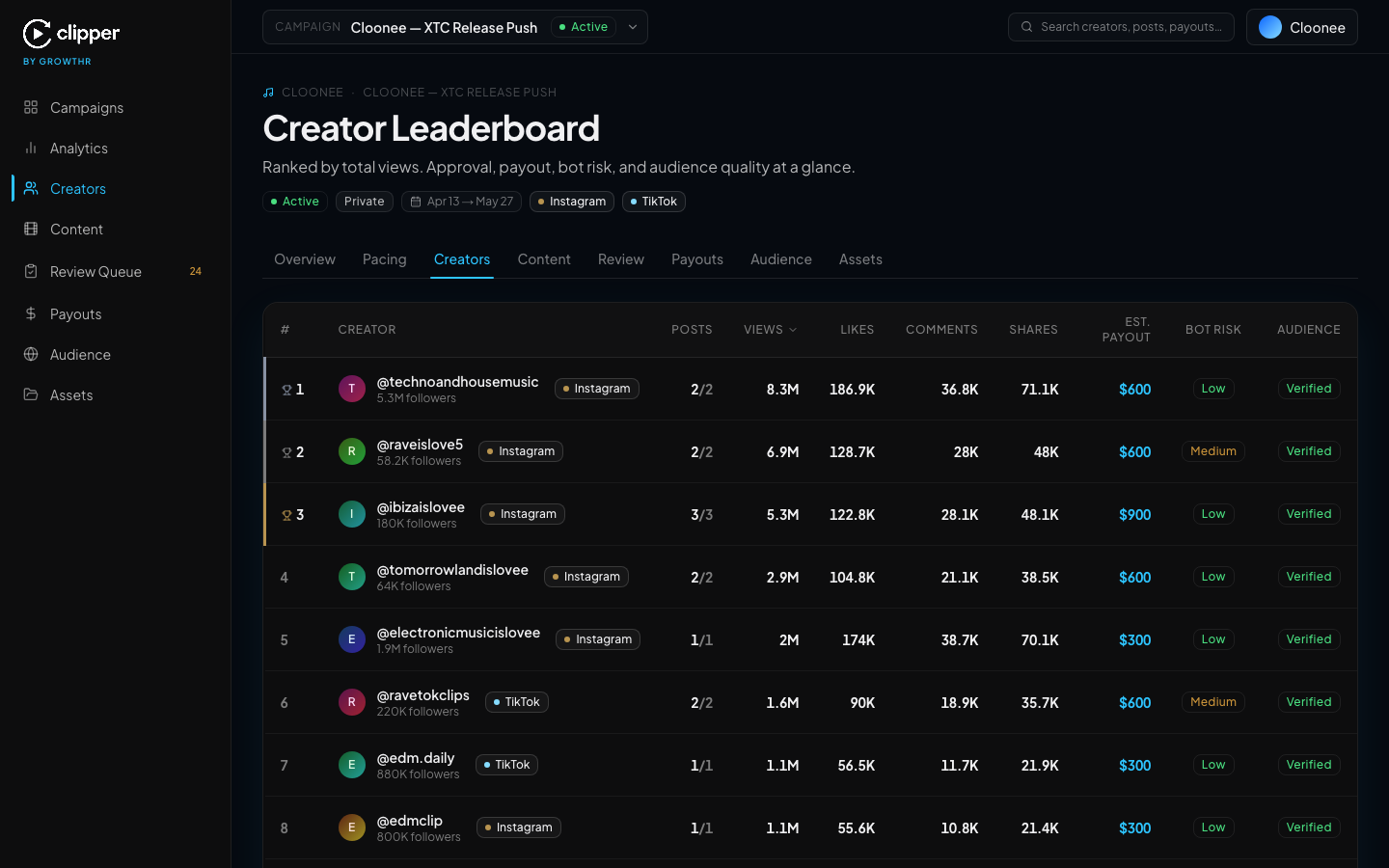Click the music note breadcrumb icon
The width and height of the screenshot is (1389, 868).
[268, 93]
